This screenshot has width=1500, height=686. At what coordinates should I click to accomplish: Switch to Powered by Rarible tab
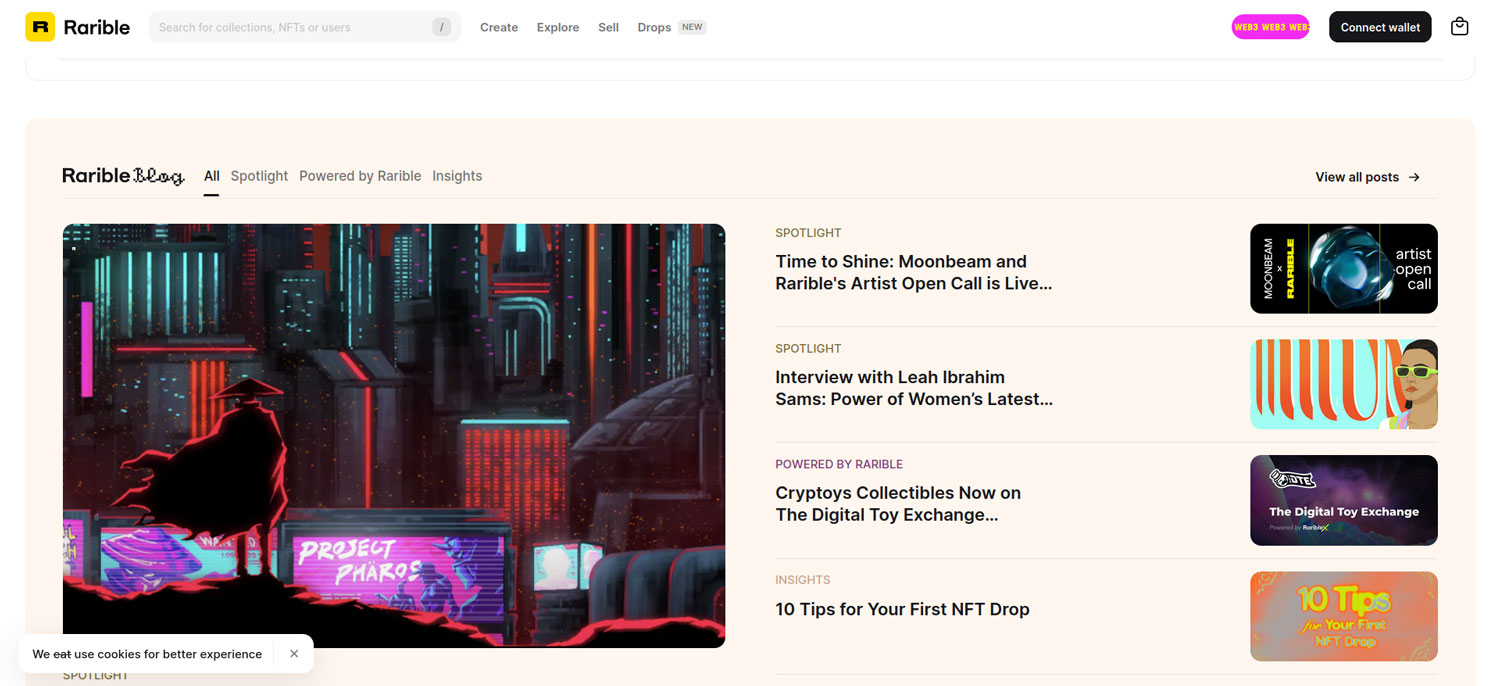tap(360, 176)
